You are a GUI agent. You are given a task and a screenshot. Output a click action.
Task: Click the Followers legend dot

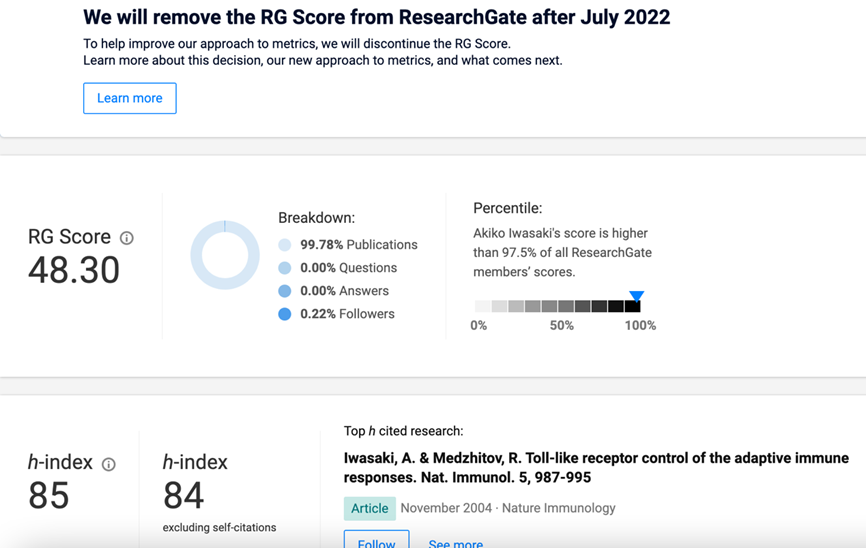284,314
